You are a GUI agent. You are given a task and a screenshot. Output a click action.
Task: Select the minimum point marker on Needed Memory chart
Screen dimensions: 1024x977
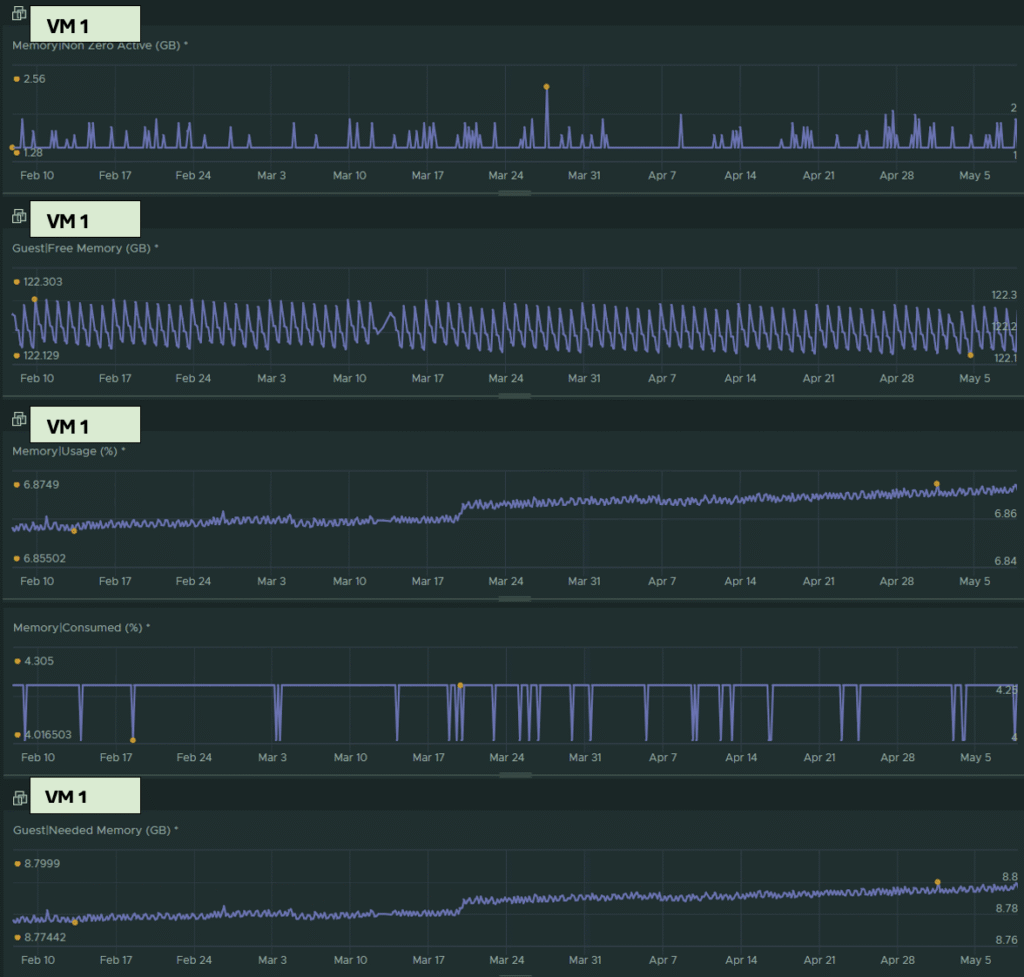(75, 922)
